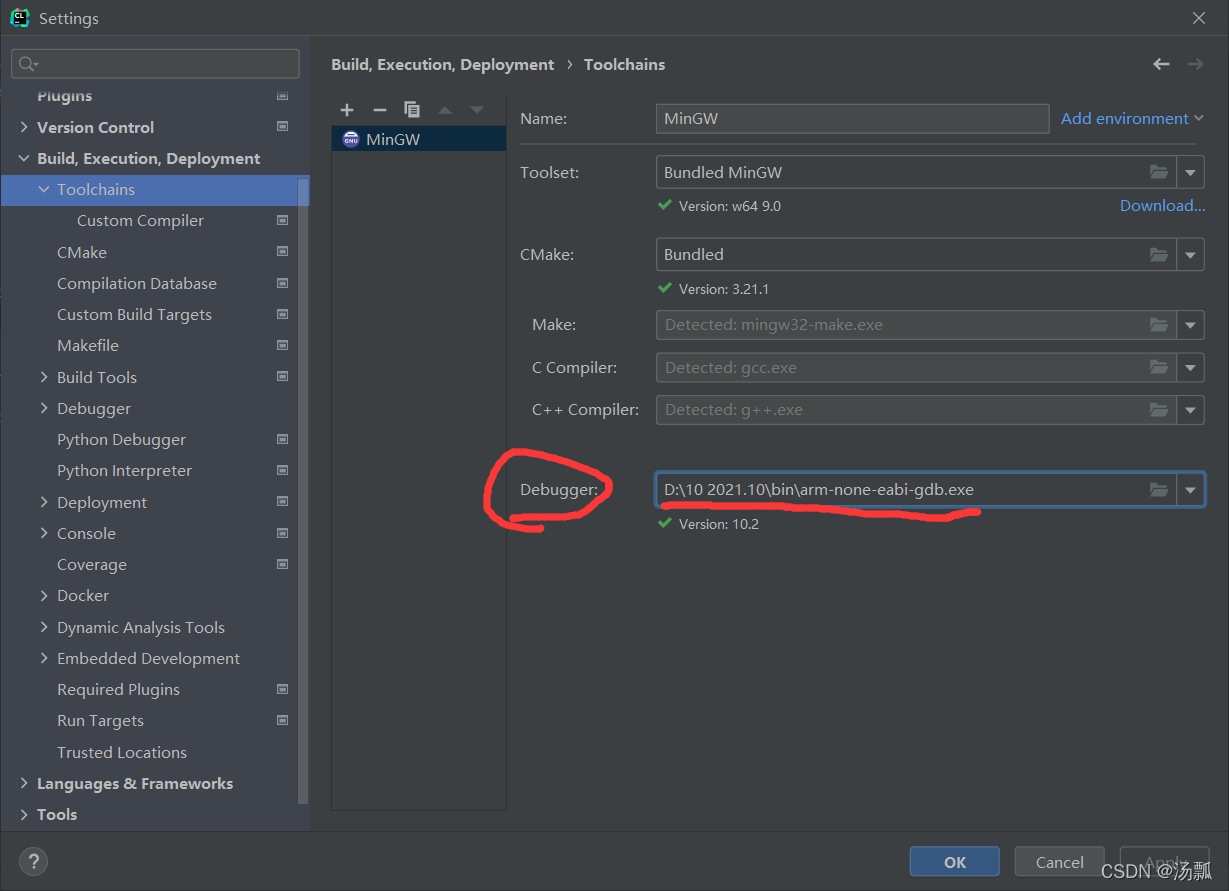
Task: Open the CMake dropdown arrow
Action: (1190, 254)
